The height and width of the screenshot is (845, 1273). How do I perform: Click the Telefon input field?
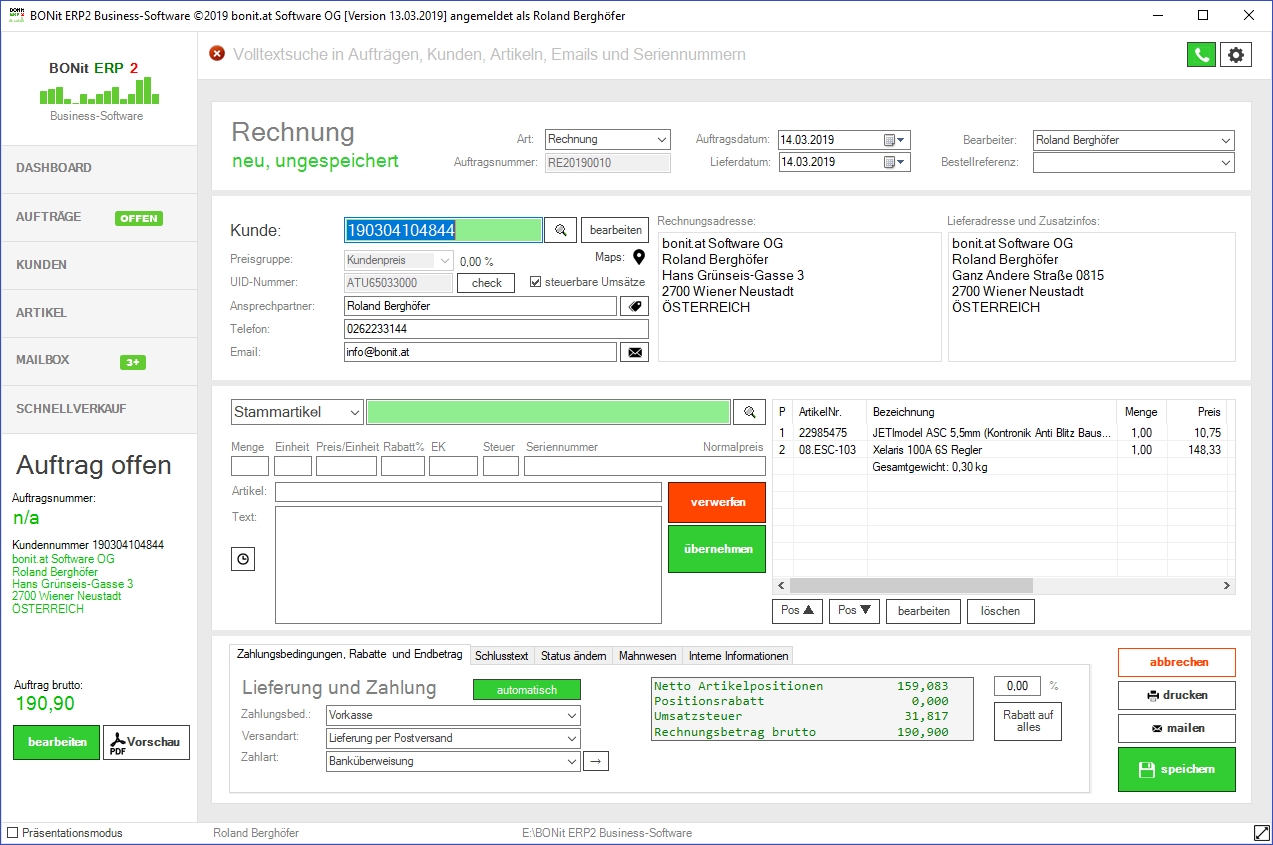(496, 329)
